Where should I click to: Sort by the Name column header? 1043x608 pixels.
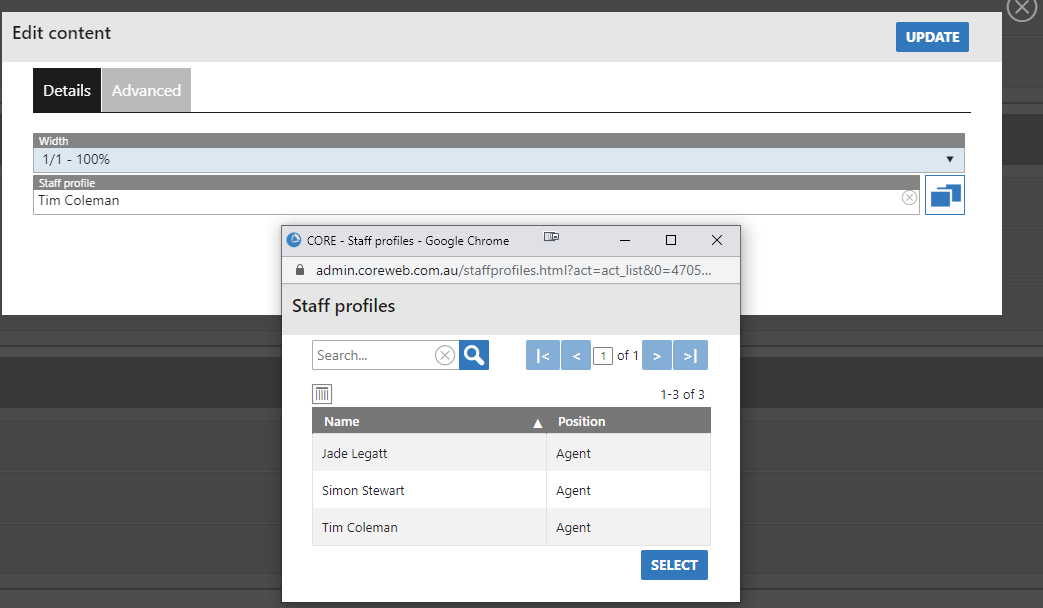tap(430, 421)
